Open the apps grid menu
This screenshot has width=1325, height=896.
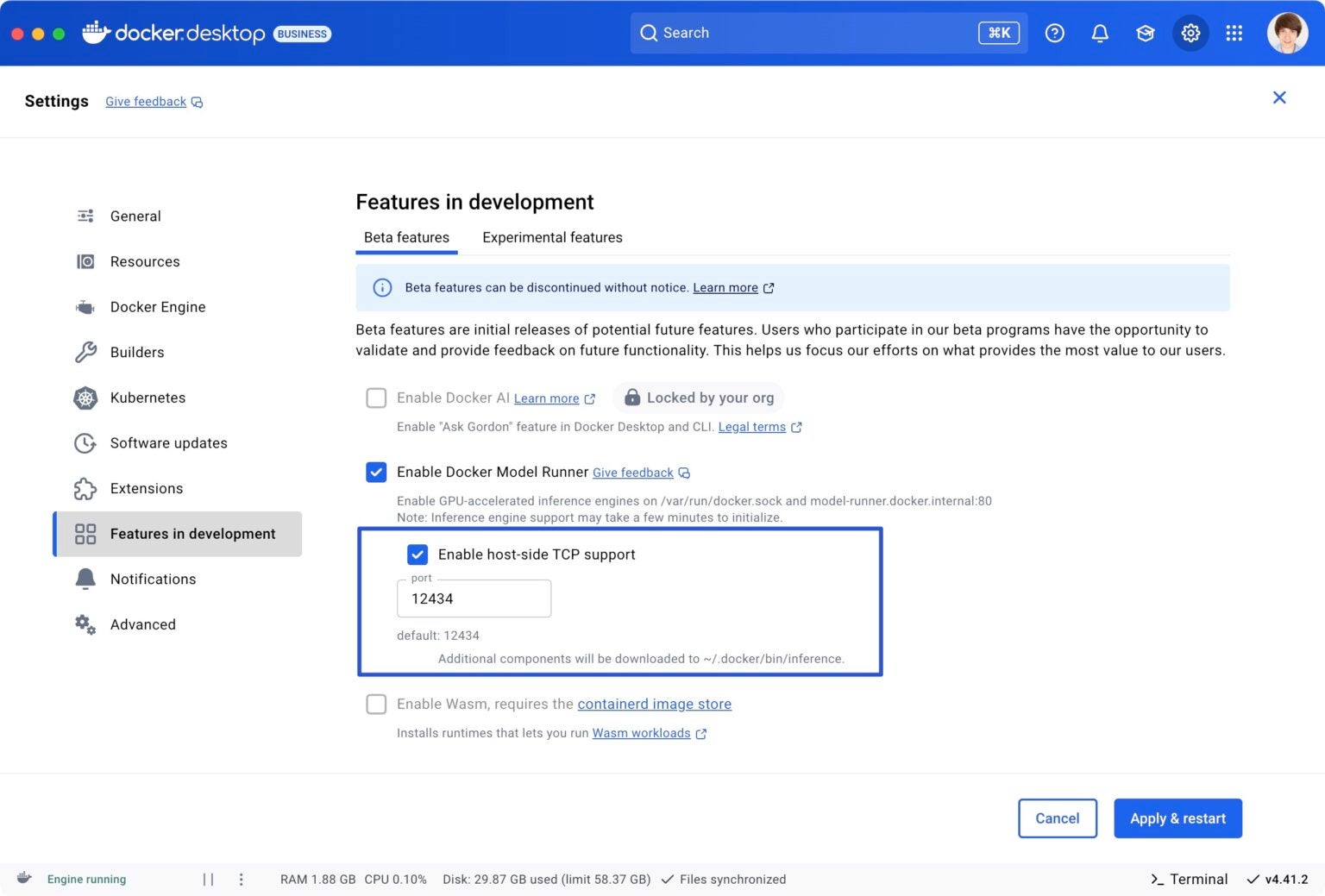click(1234, 33)
